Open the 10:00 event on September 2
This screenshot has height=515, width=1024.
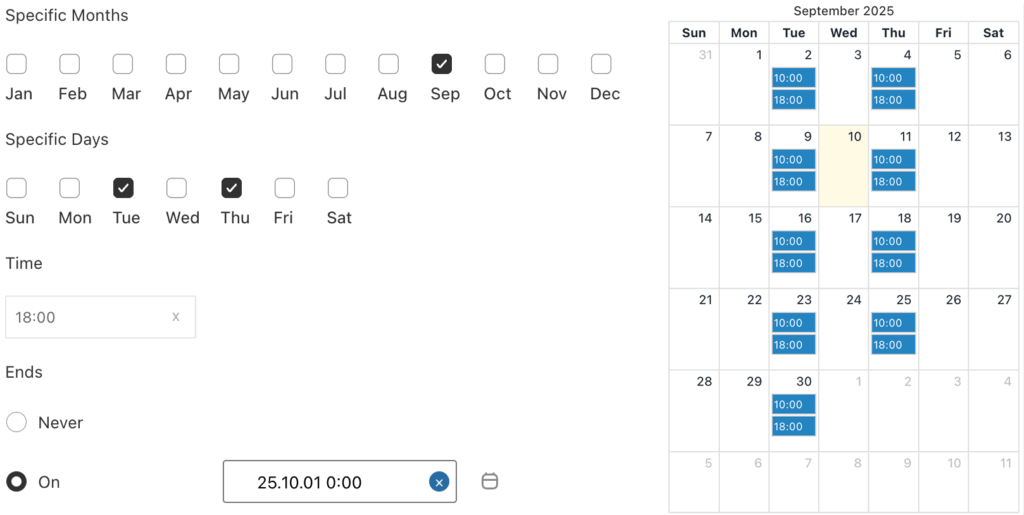pos(793,78)
